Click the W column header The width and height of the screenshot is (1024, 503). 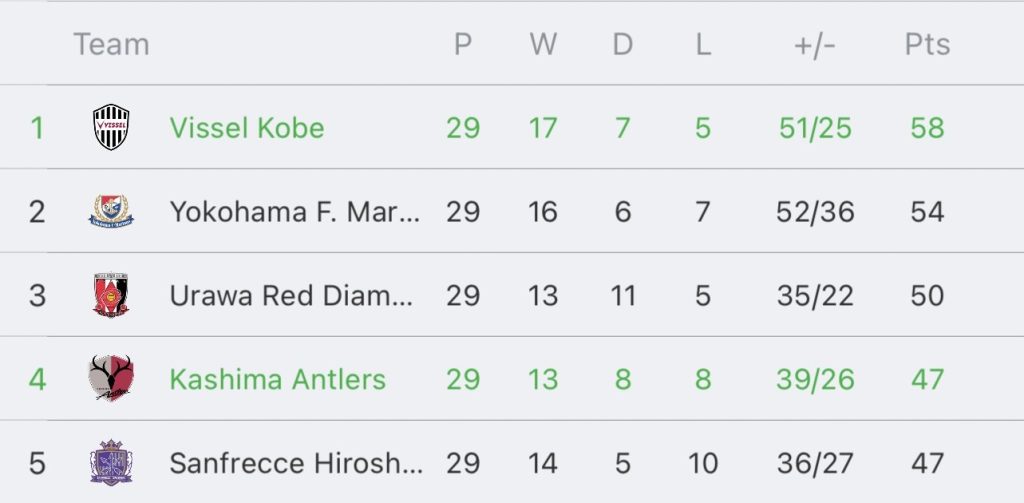(x=543, y=44)
